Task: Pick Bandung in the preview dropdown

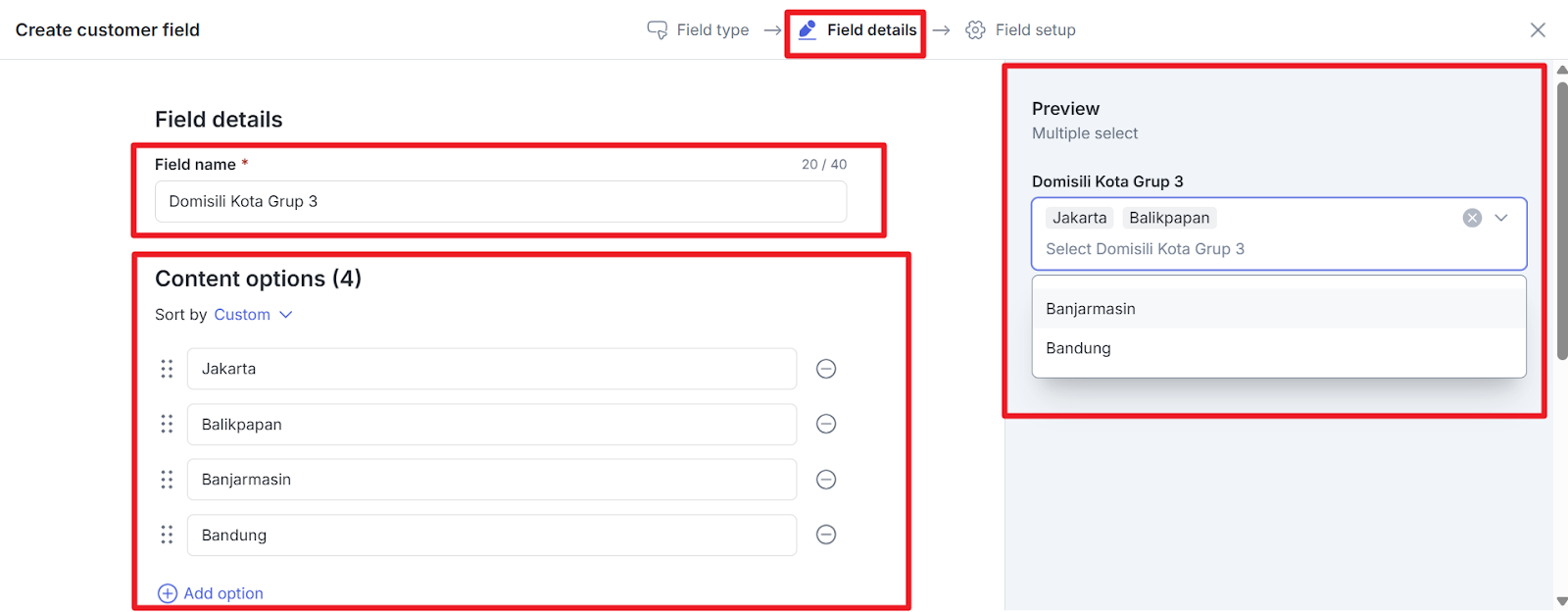Action: point(1078,348)
